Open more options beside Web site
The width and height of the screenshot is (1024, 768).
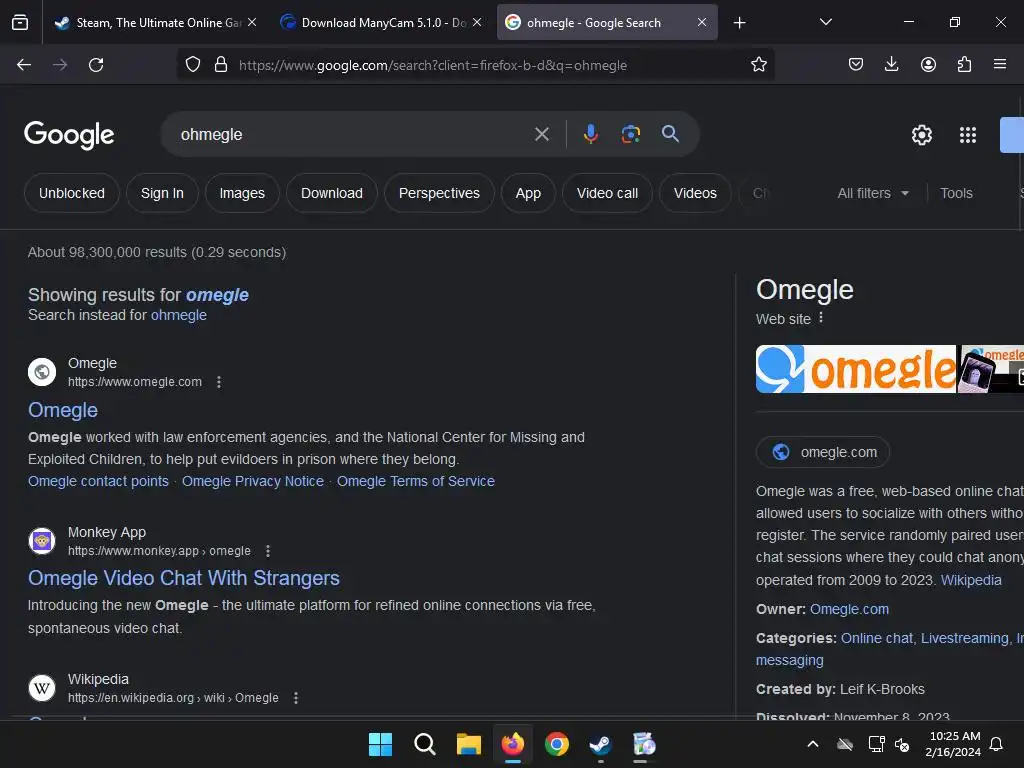pyautogui.click(x=821, y=318)
